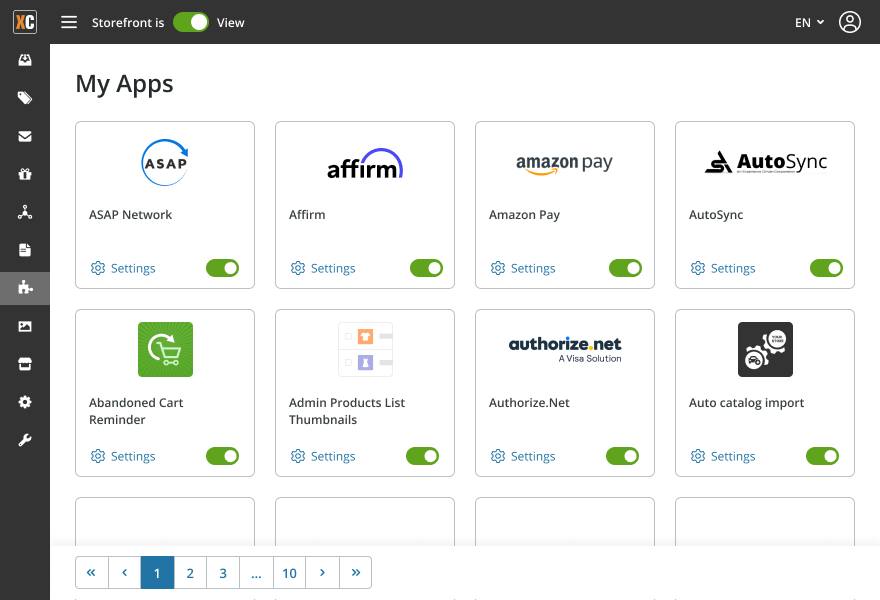Image resolution: width=880 pixels, height=600 pixels.
Task: Switch off the storefront status toggle
Action: pos(191,22)
